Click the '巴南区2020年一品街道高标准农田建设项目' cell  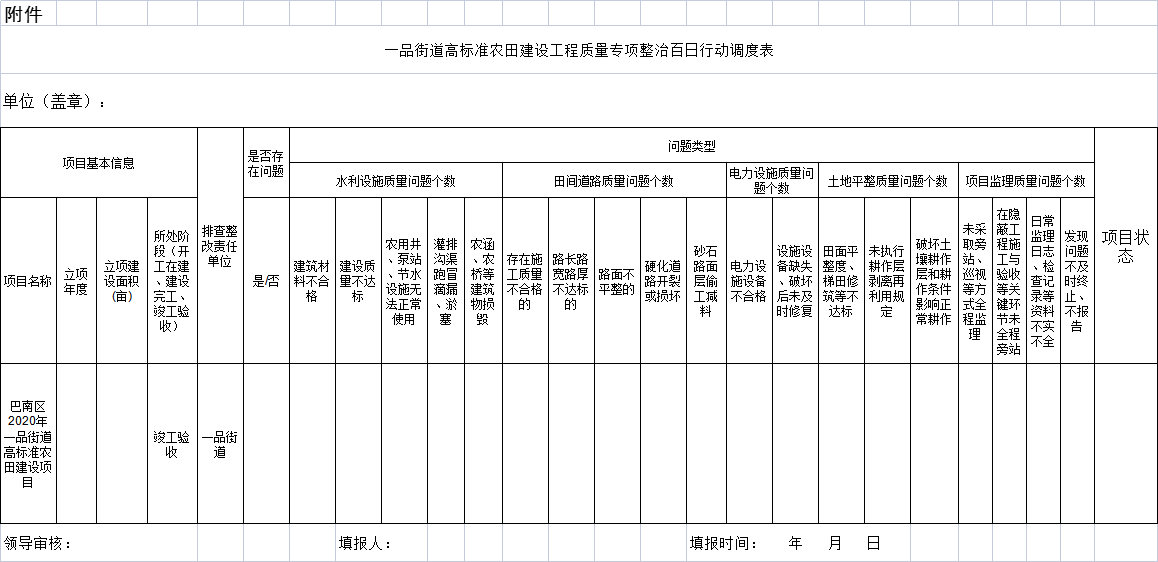click(x=28, y=444)
